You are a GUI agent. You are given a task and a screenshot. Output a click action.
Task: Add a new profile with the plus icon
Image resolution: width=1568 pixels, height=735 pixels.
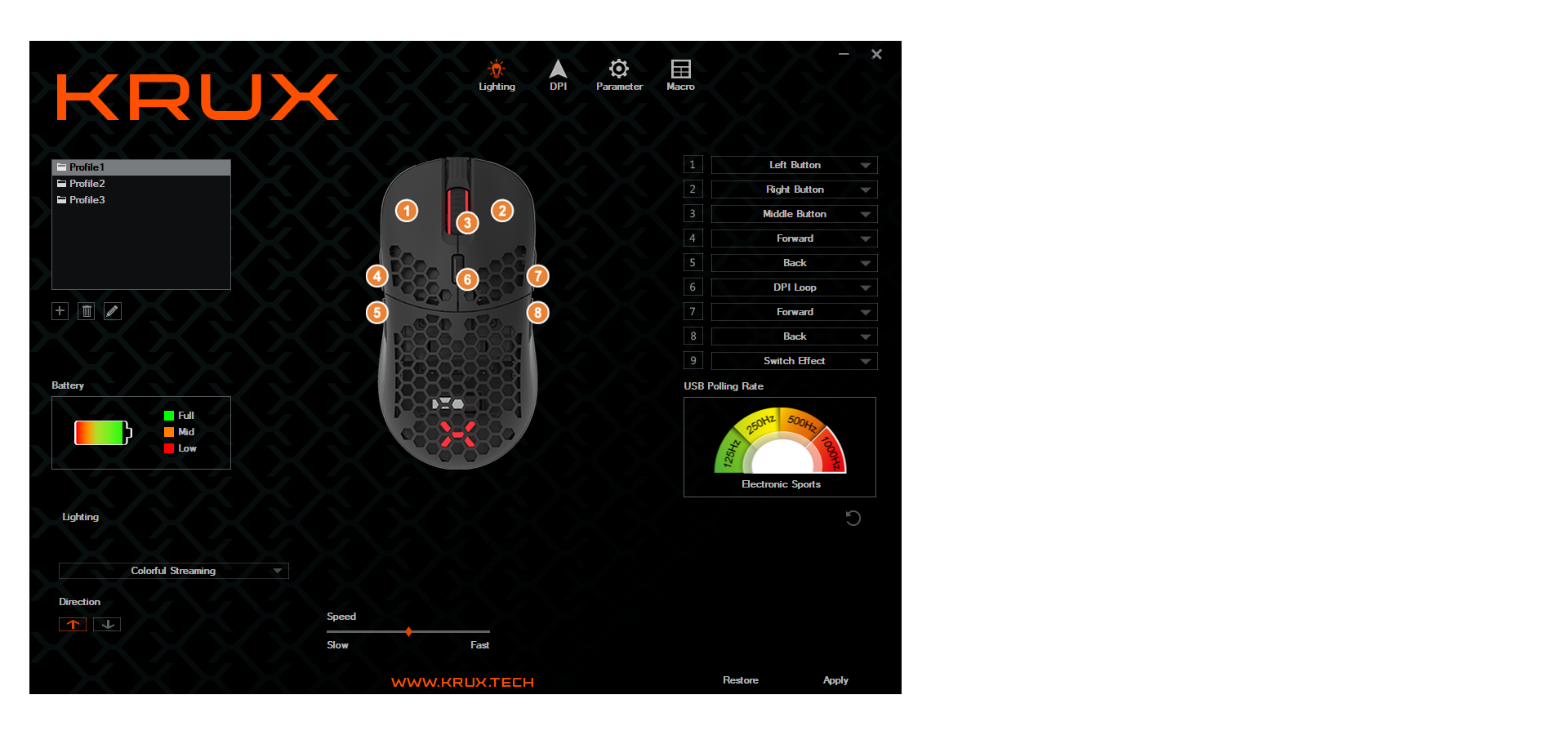pos(60,311)
